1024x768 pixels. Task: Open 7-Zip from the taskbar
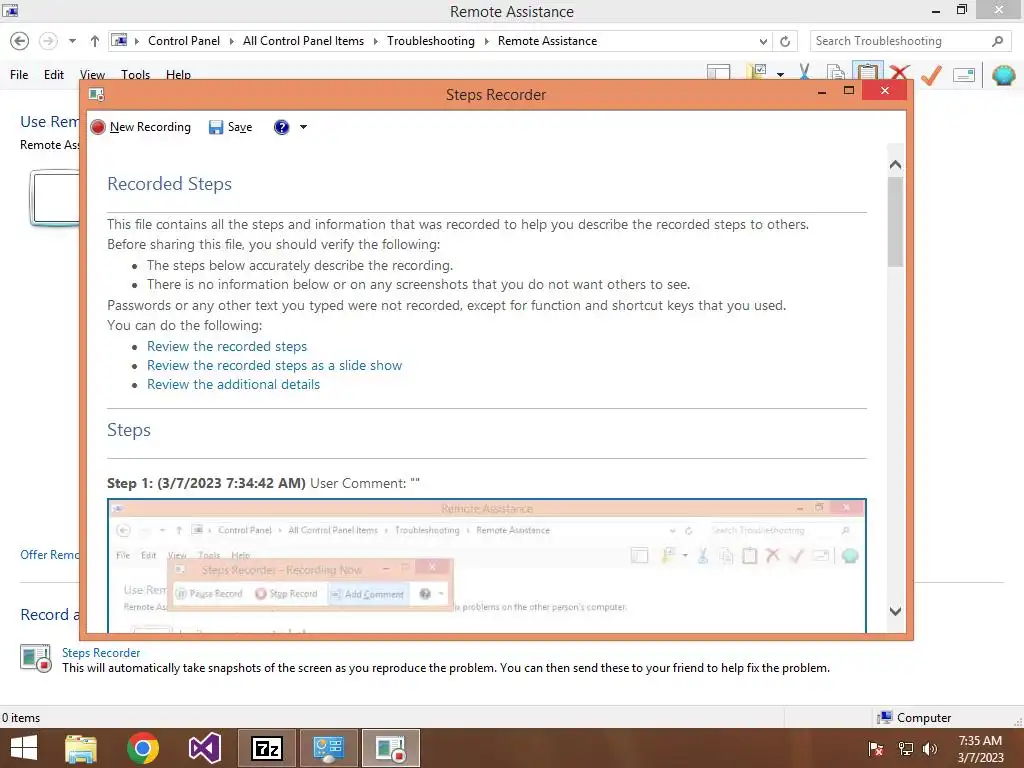pyautogui.click(x=266, y=748)
